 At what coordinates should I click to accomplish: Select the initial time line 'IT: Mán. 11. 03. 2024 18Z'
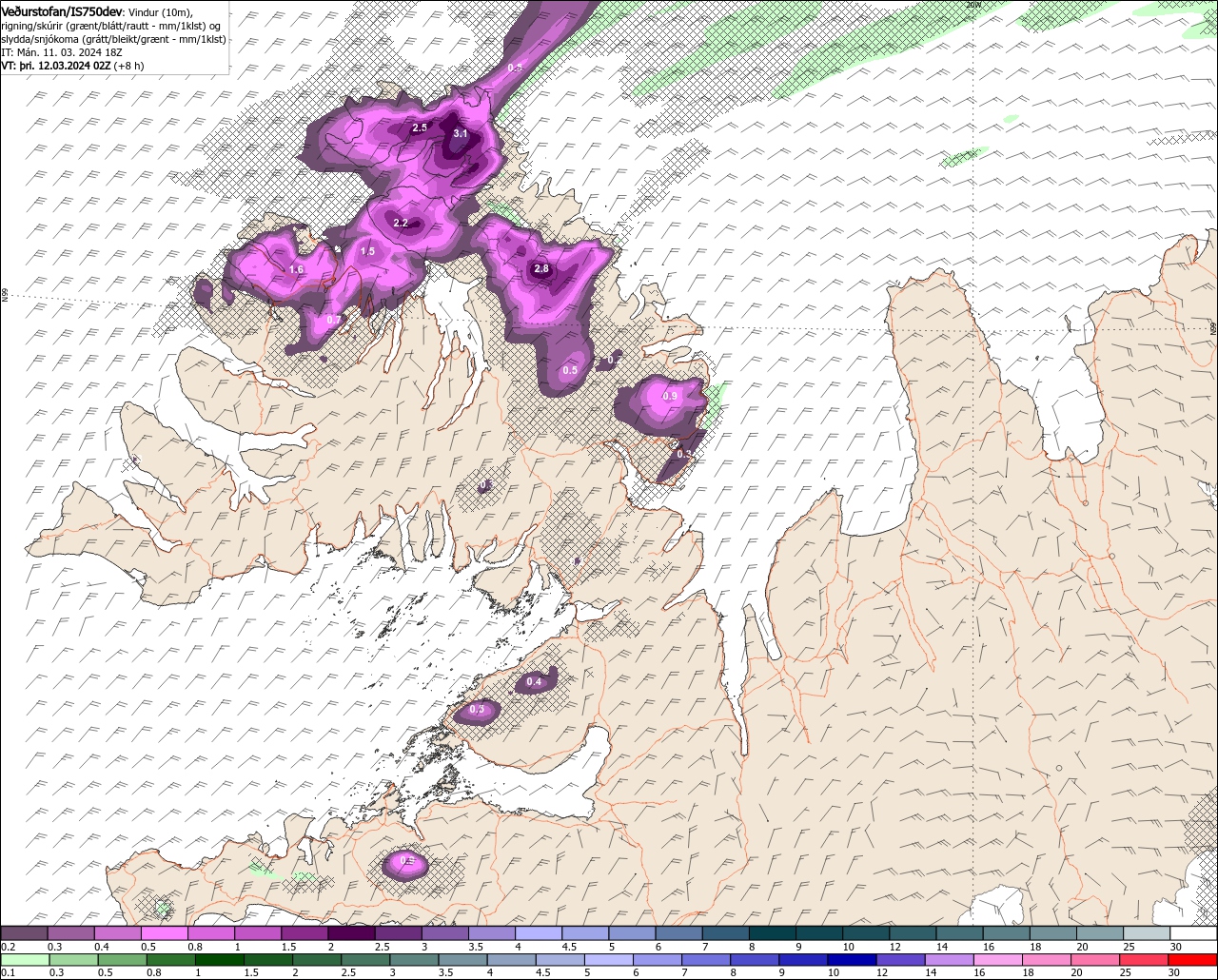click(62, 52)
